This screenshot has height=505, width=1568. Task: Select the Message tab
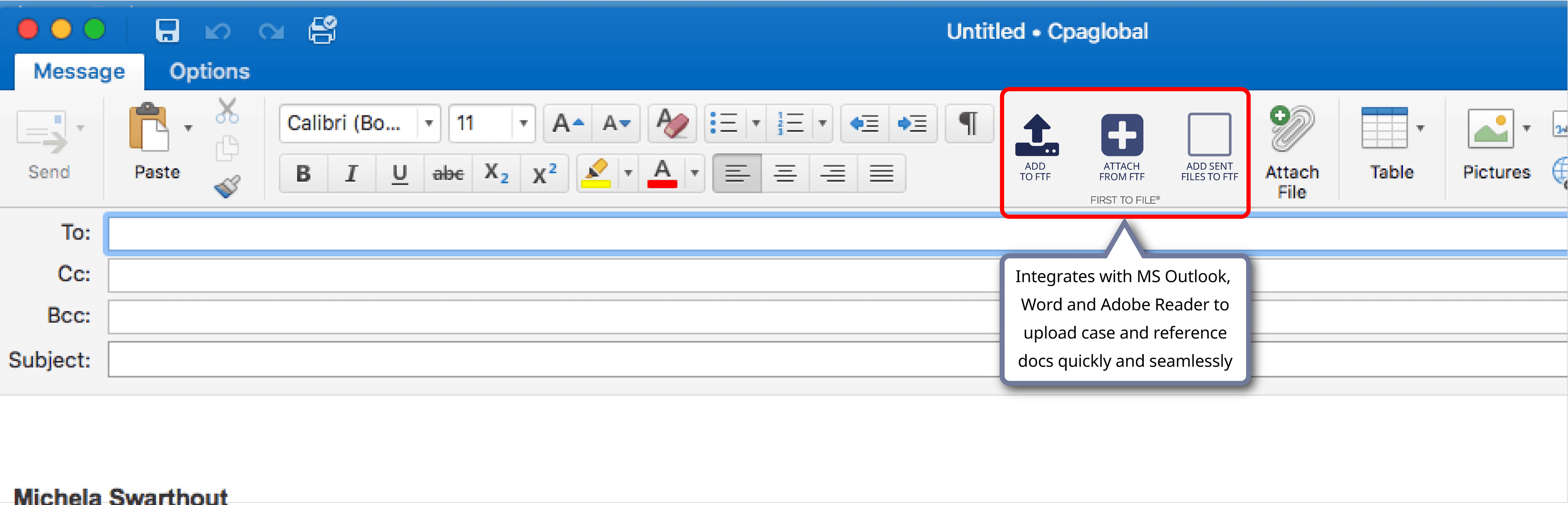click(x=79, y=72)
